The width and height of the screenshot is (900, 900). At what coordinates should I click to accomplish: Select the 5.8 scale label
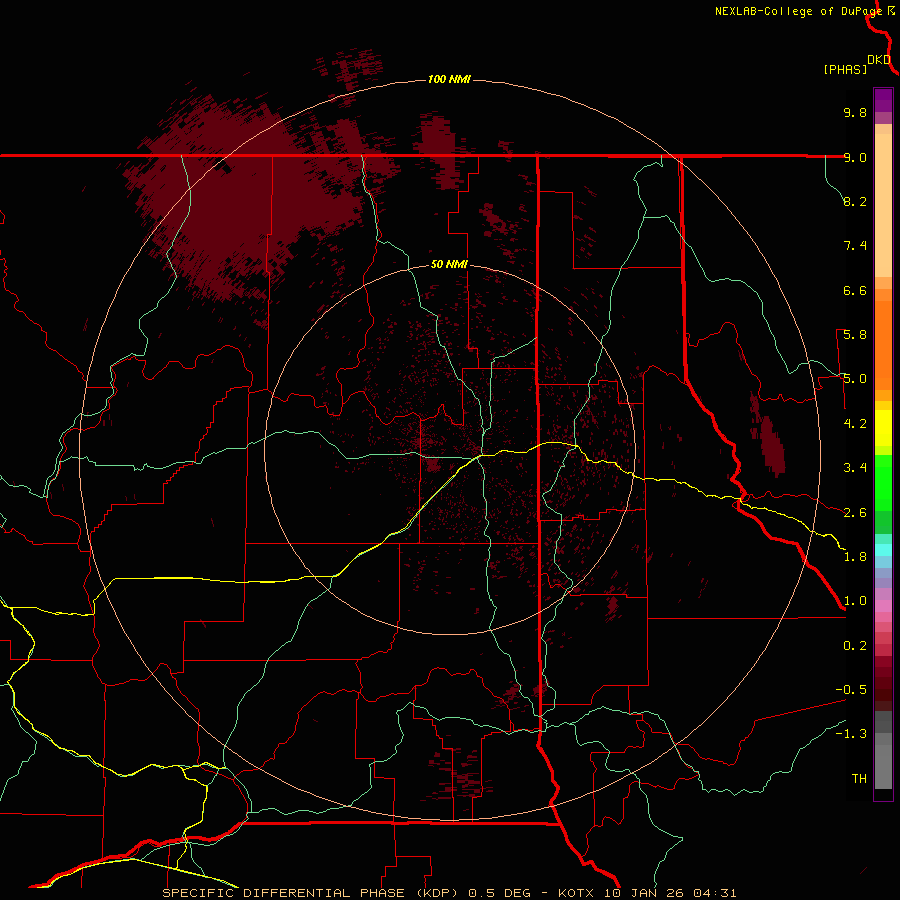click(855, 335)
